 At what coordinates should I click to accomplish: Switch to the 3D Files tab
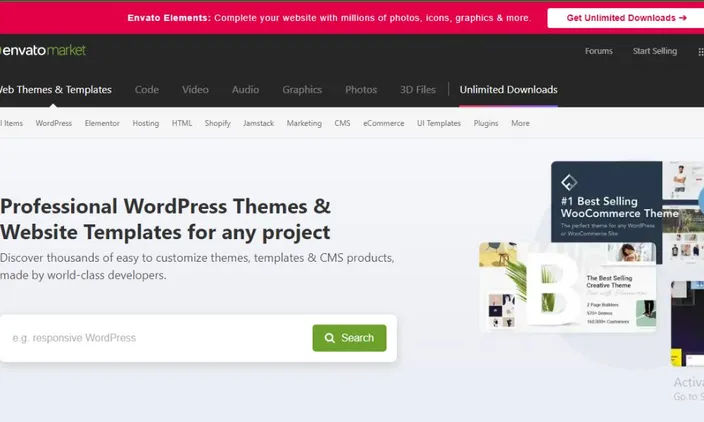pyautogui.click(x=418, y=90)
